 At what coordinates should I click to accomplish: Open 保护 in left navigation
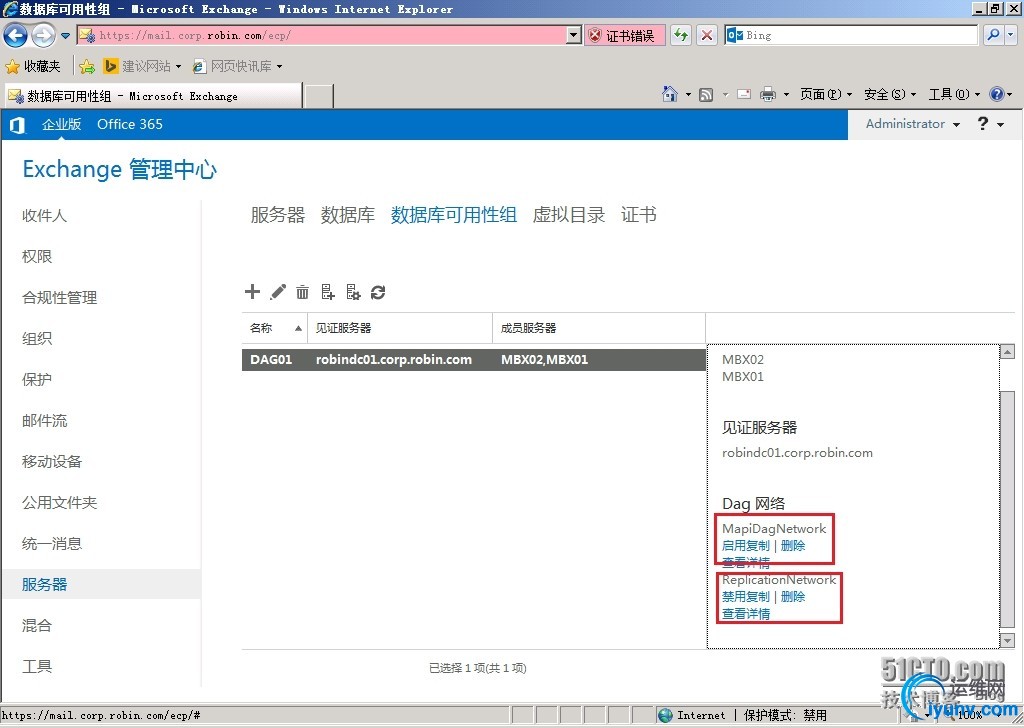coord(37,379)
